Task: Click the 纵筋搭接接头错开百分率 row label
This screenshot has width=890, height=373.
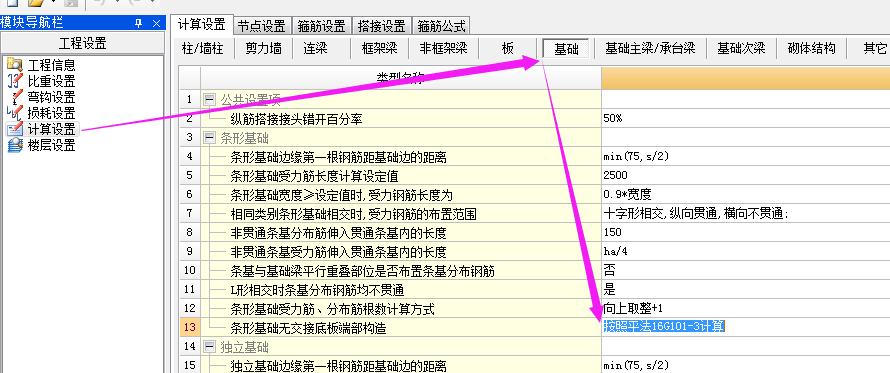Action: tap(296, 119)
